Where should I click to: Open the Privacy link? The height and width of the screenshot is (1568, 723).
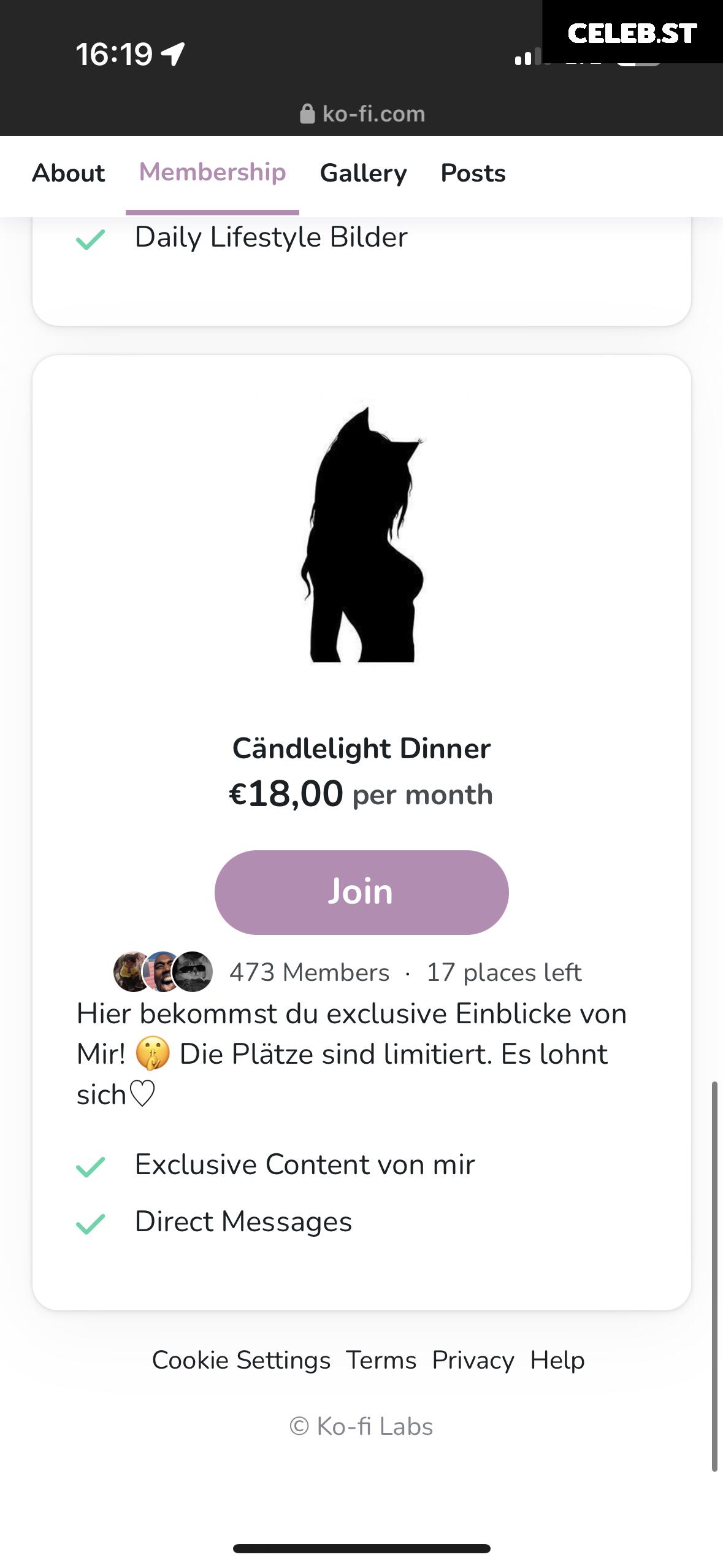pos(473,1360)
